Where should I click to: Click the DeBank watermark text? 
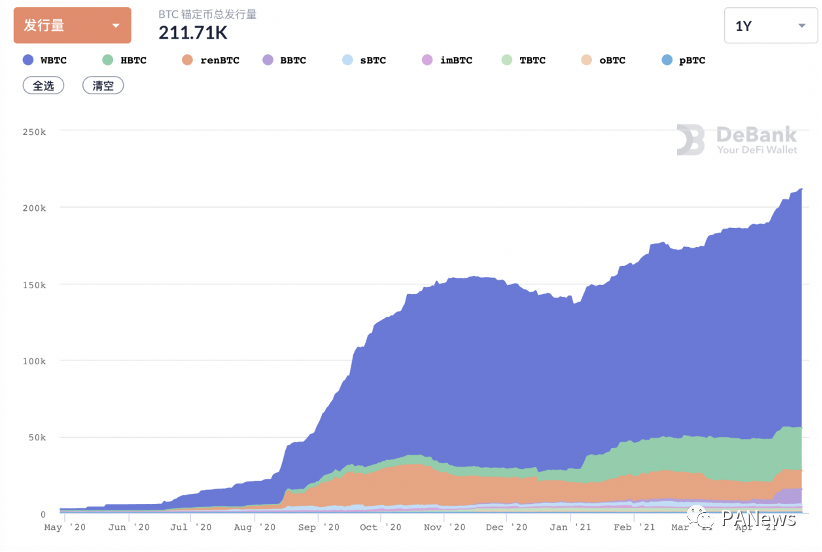pos(756,135)
